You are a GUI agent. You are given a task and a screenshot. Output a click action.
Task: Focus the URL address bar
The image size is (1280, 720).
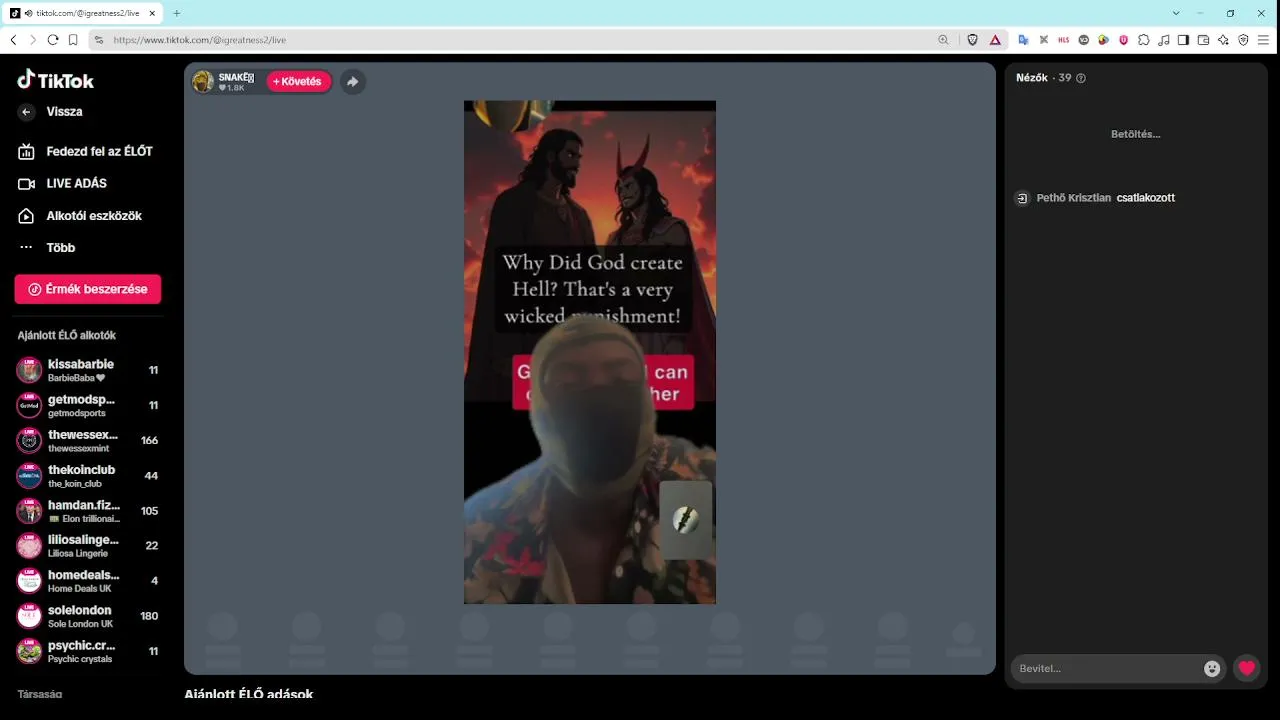tap(520, 40)
